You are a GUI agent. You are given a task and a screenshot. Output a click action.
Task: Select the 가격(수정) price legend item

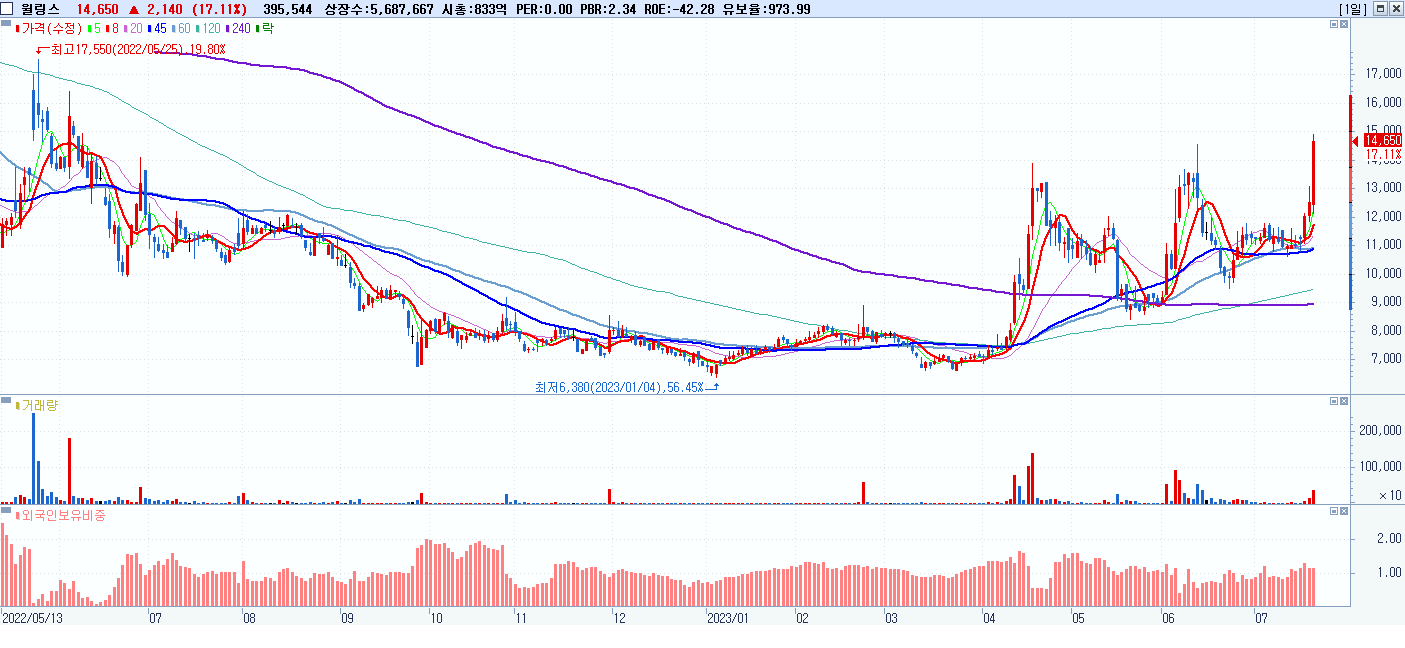[x=49, y=28]
